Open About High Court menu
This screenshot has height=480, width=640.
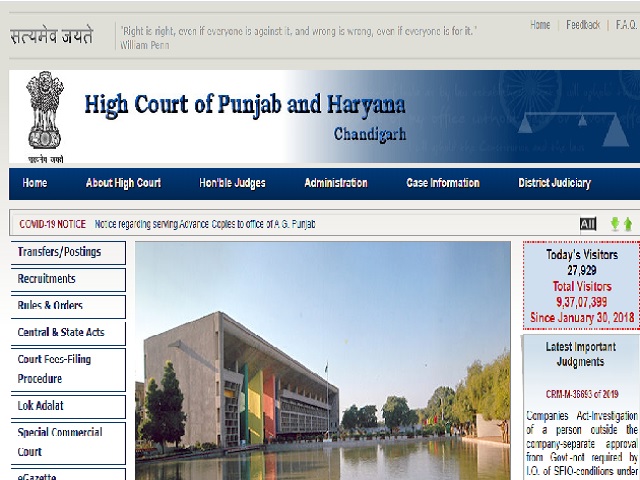tap(123, 183)
